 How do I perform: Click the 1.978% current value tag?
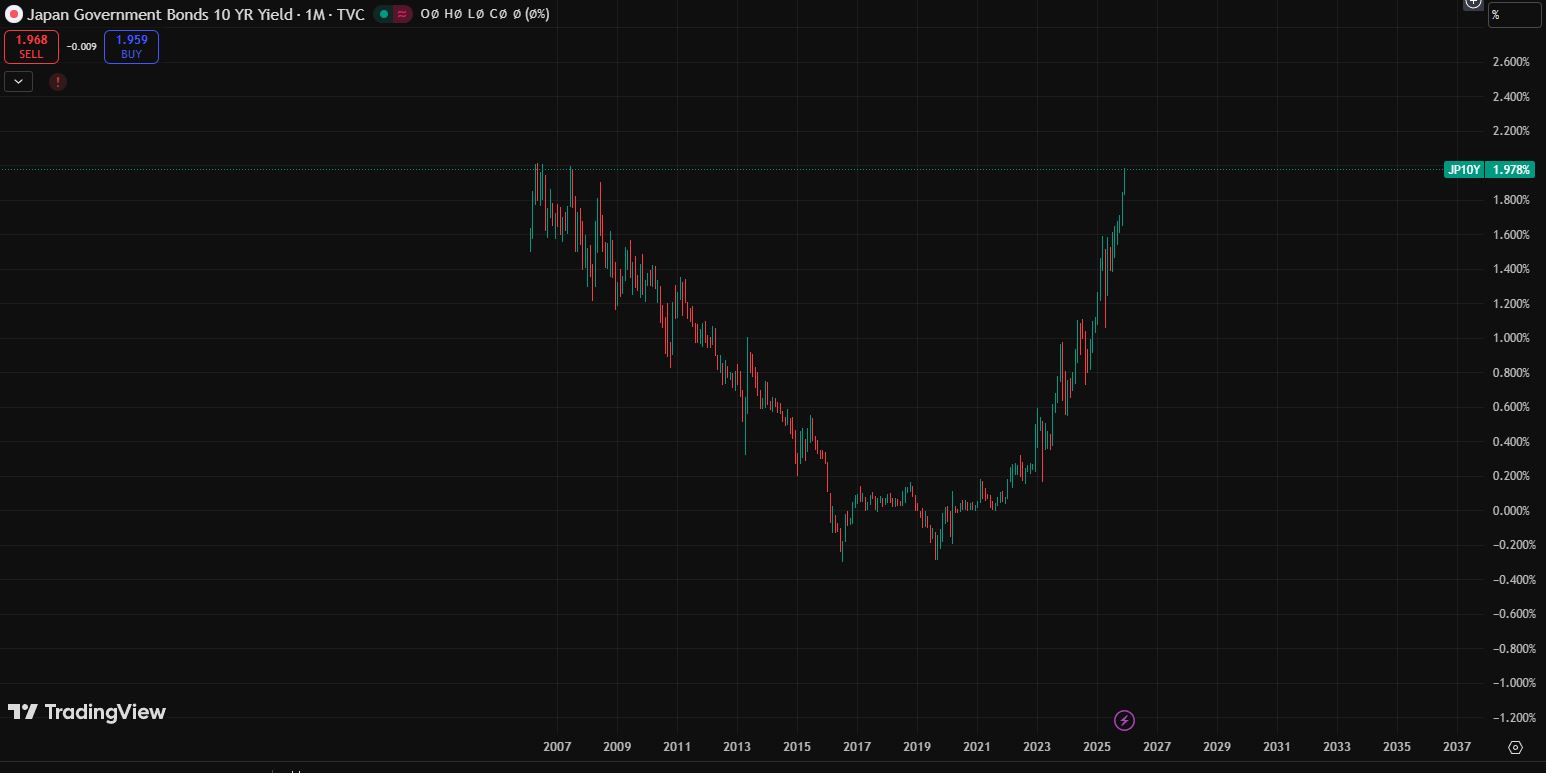pos(1510,170)
